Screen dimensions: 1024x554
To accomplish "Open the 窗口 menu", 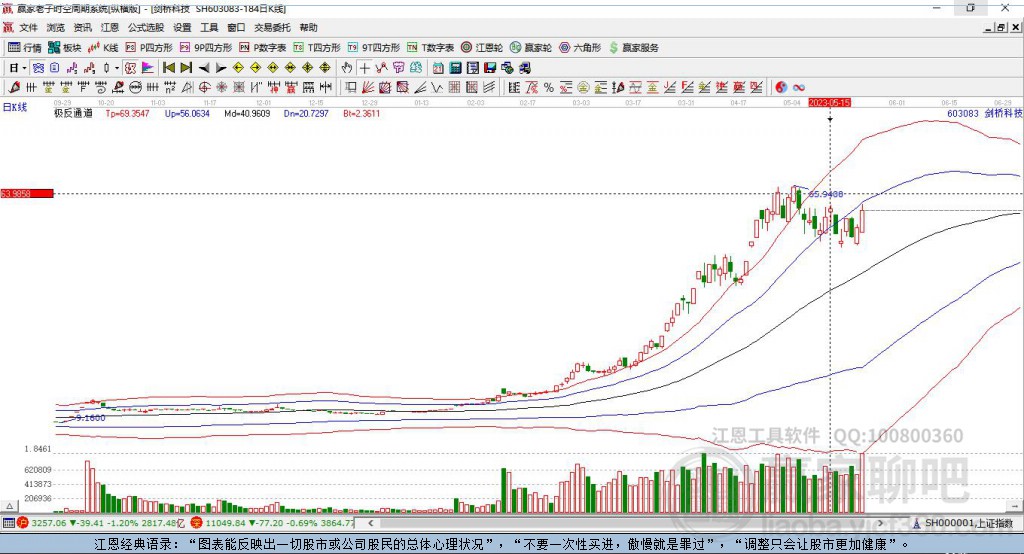I will (236, 27).
